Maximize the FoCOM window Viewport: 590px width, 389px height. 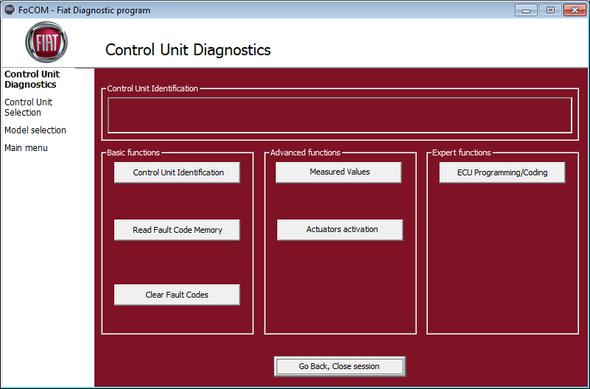[x=550, y=10]
